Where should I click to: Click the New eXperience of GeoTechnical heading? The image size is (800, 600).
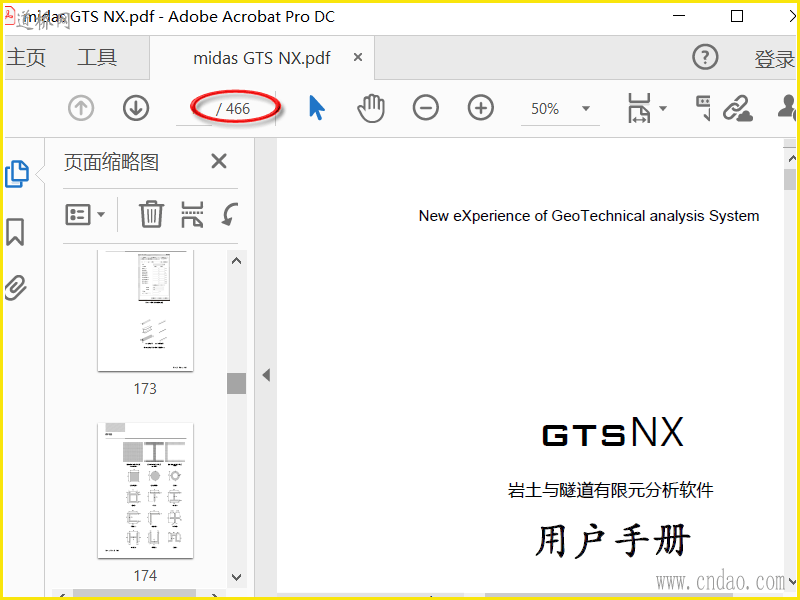coord(588,216)
